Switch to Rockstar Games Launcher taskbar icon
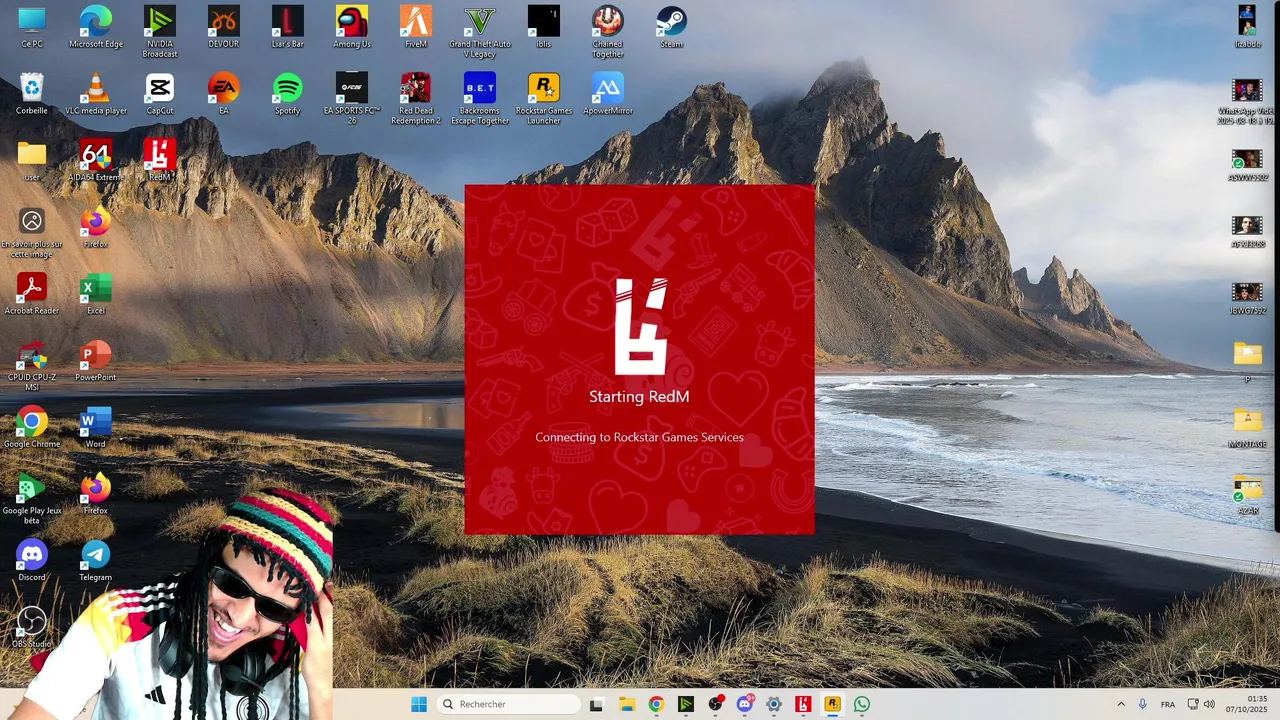Screen dimensions: 1280x720 click(832, 704)
